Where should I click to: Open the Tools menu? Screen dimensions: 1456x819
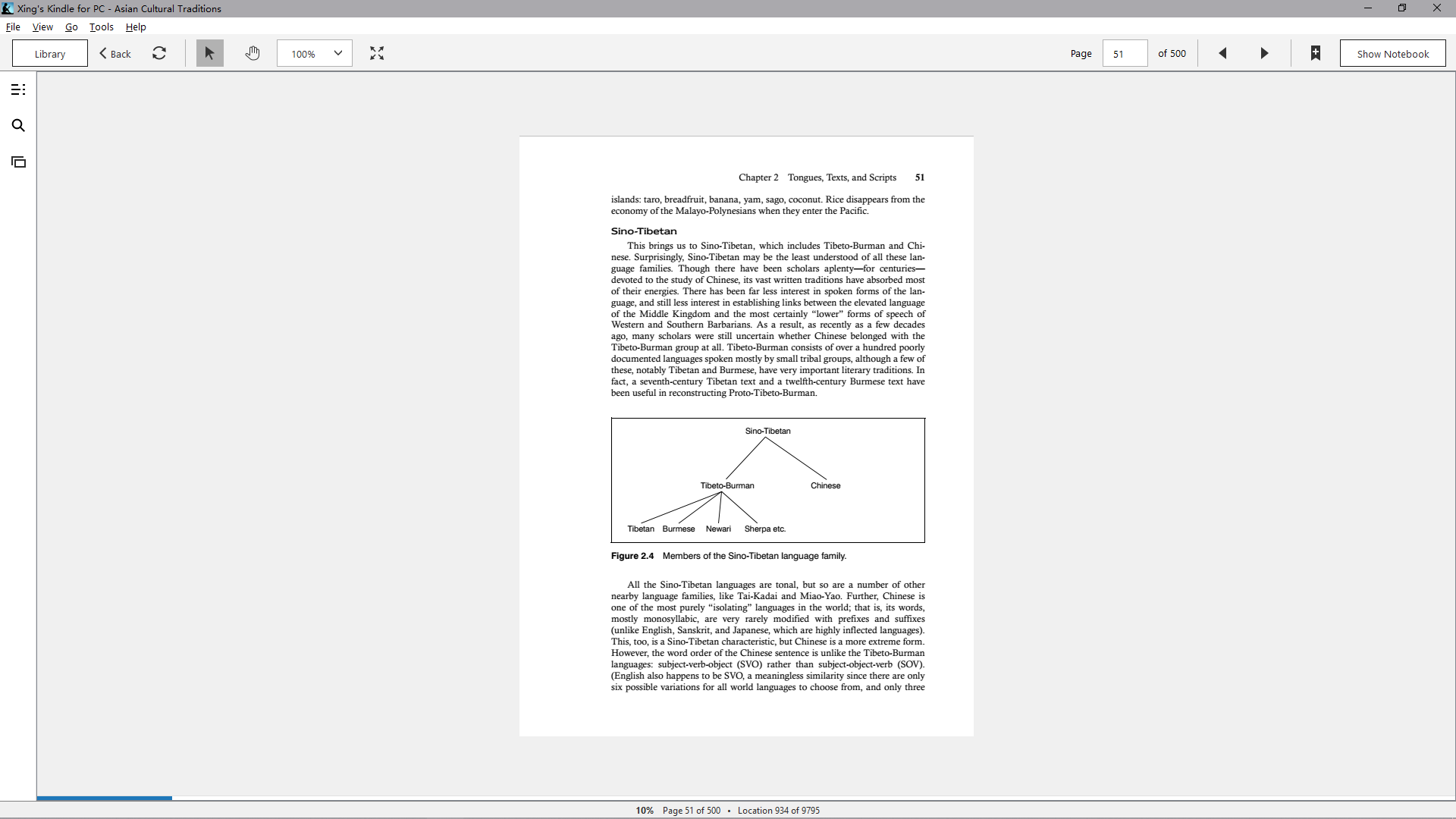coord(101,27)
